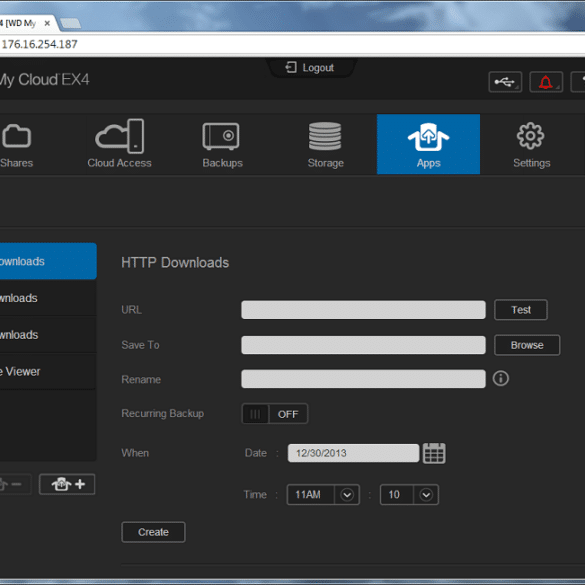The height and width of the screenshot is (585, 585).
Task: Open the Backups section
Action: pos(222,145)
